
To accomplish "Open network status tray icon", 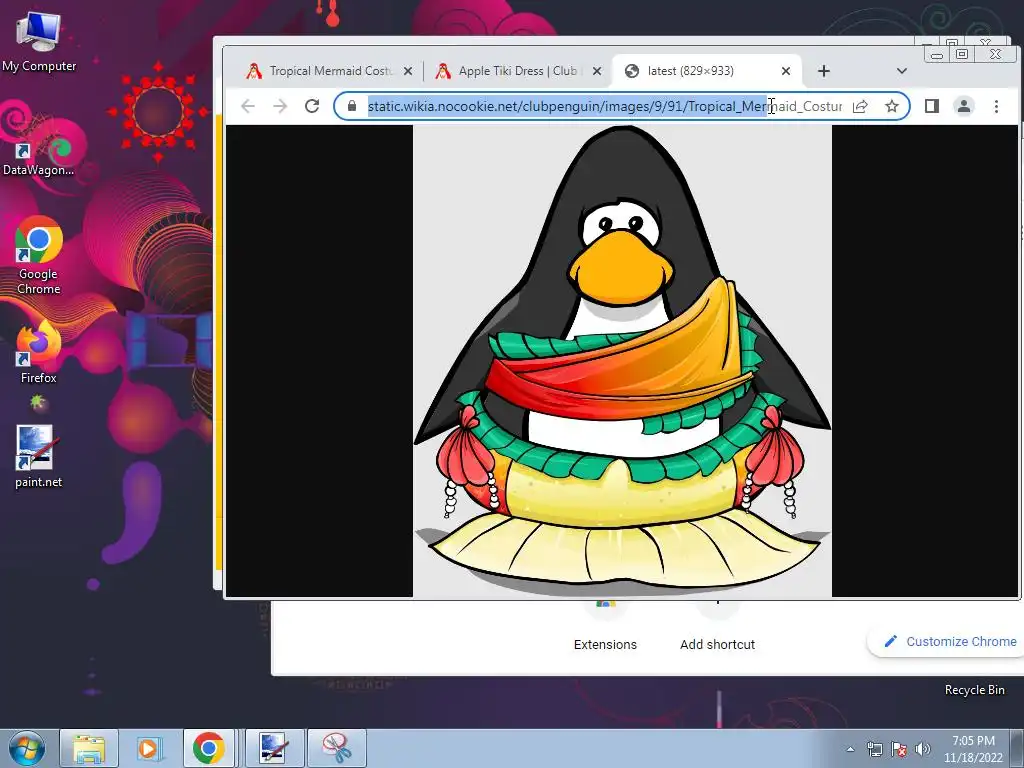I will click(874, 749).
